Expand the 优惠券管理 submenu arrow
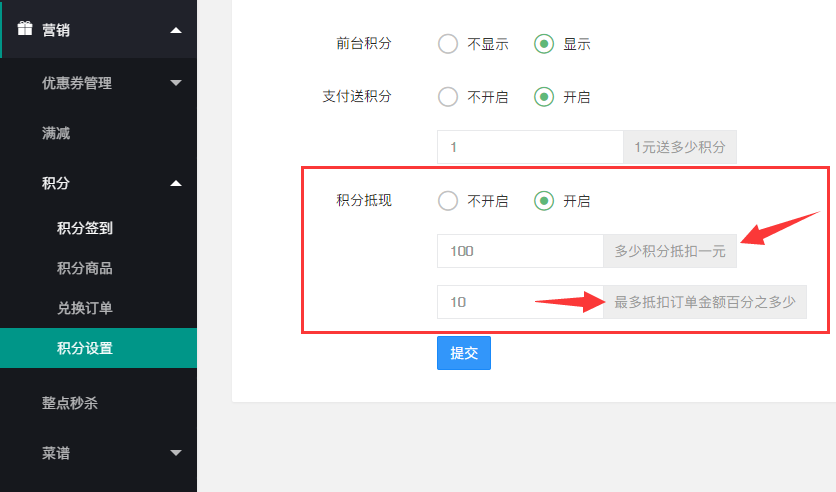Viewport: 836px width, 492px height. point(176,83)
